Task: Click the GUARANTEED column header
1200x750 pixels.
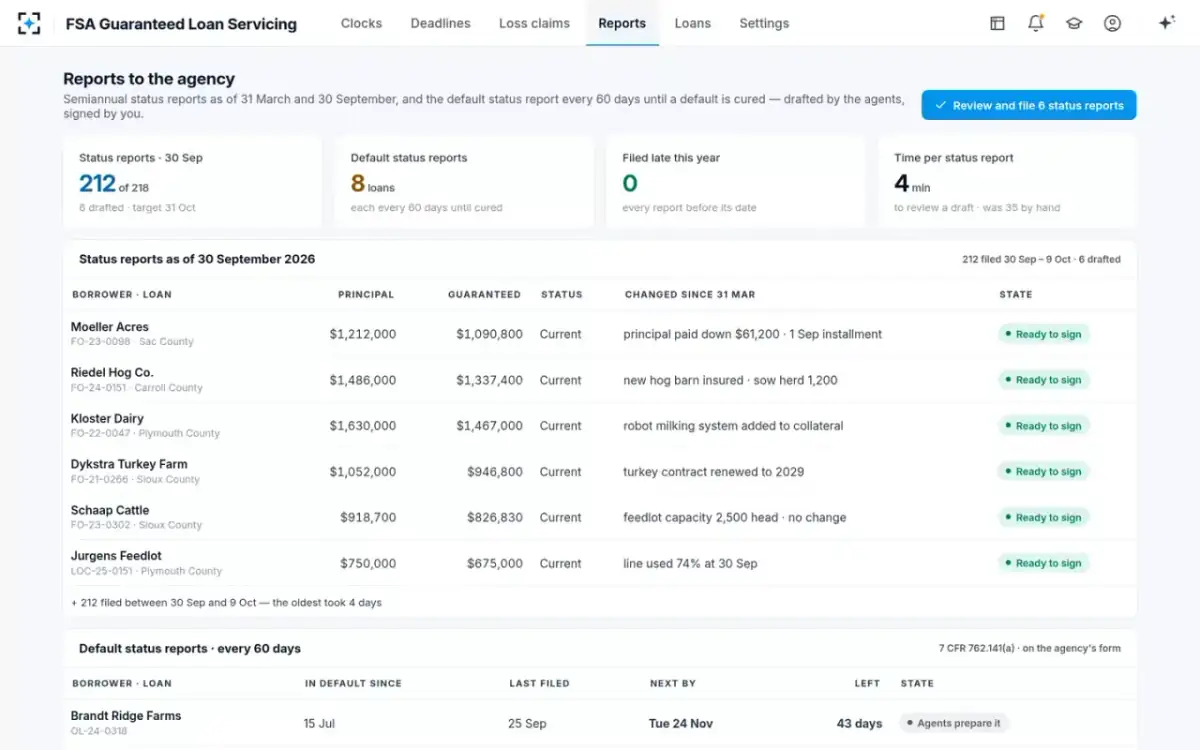Action: click(x=484, y=295)
